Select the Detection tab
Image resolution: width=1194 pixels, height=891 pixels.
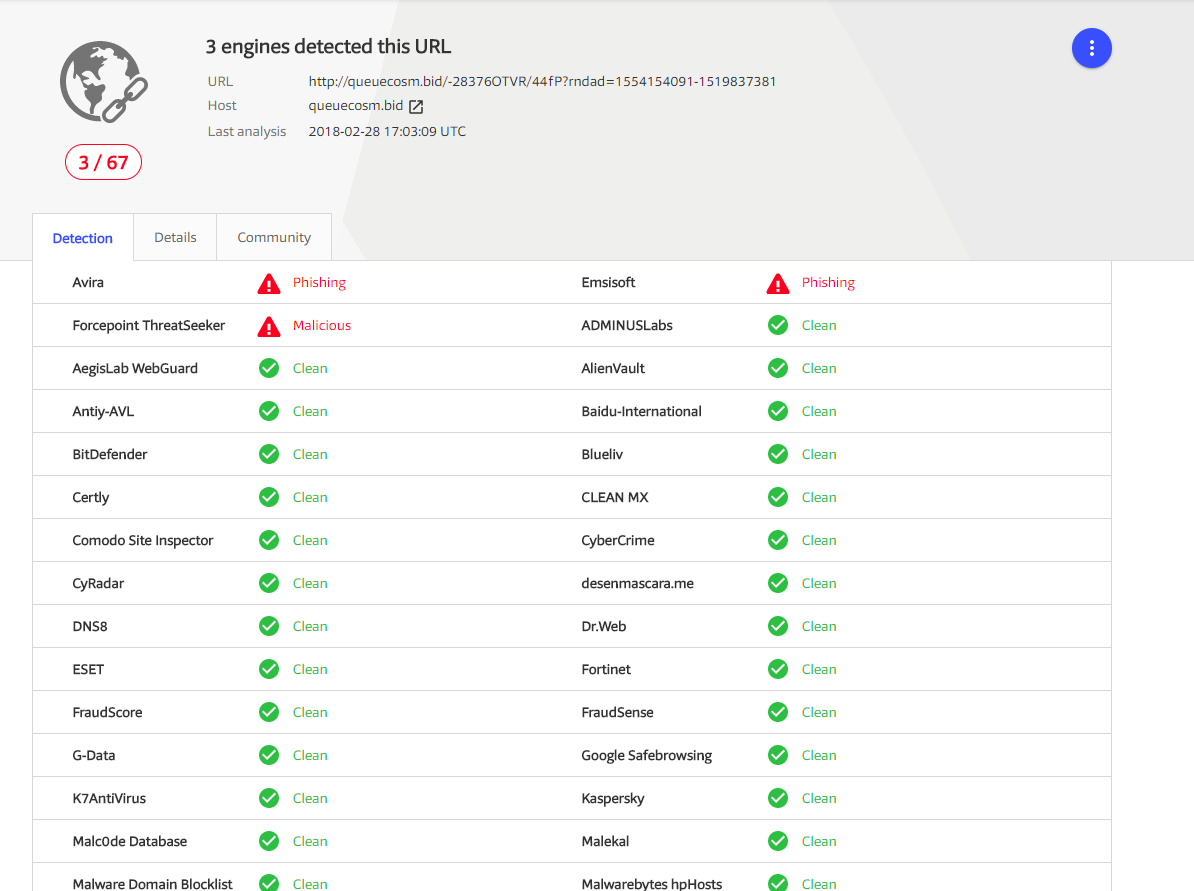[83, 238]
